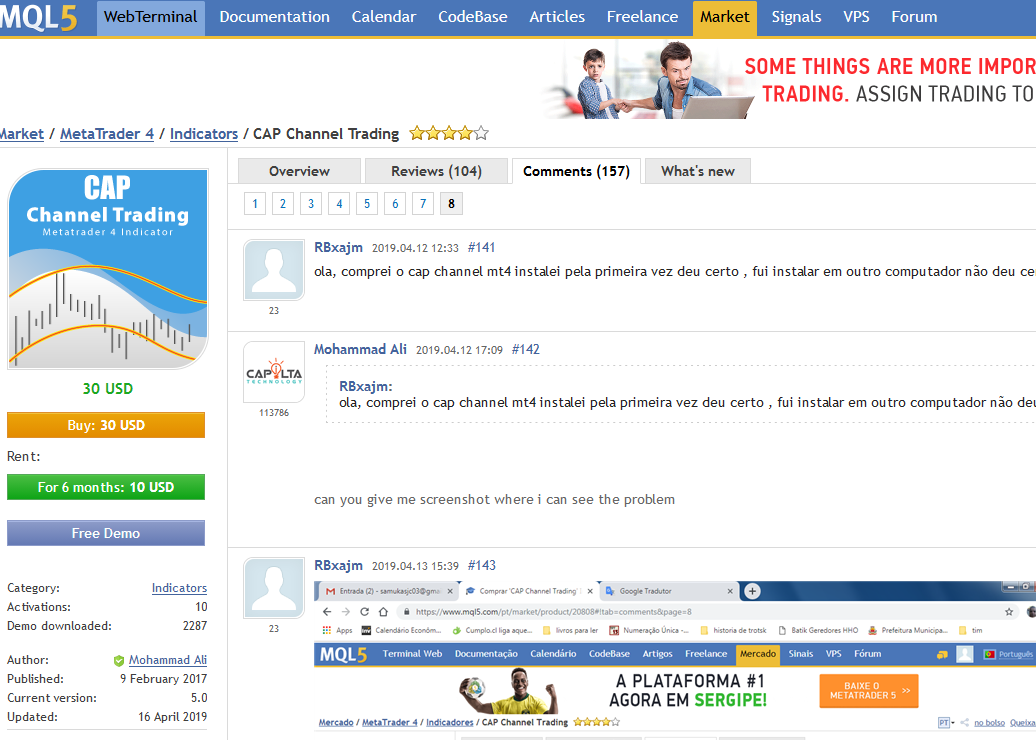Select current comments page 8
Screen dimensions: 1036x740
click(451, 204)
